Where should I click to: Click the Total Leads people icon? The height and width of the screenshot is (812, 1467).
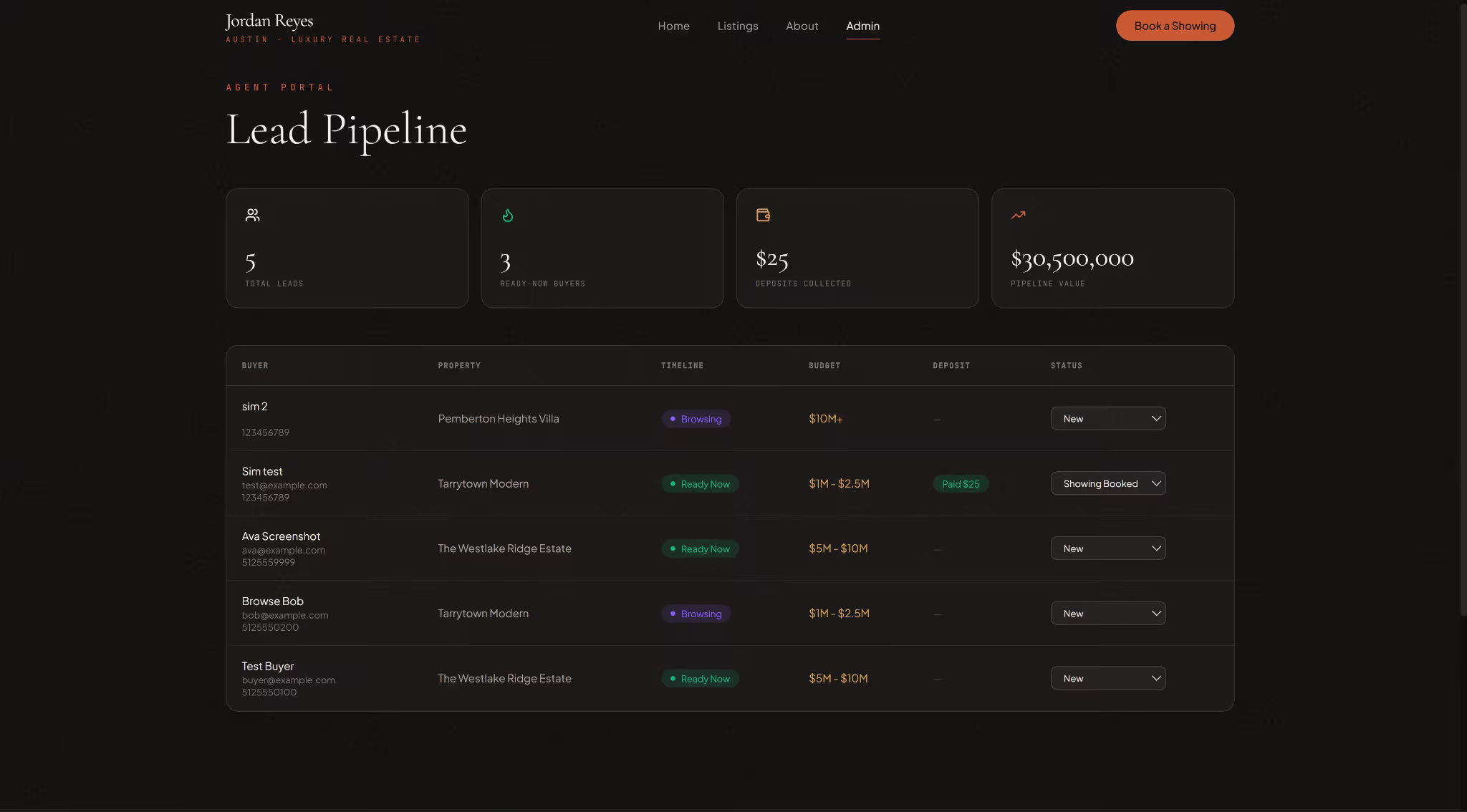pyautogui.click(x=252, y=215)
